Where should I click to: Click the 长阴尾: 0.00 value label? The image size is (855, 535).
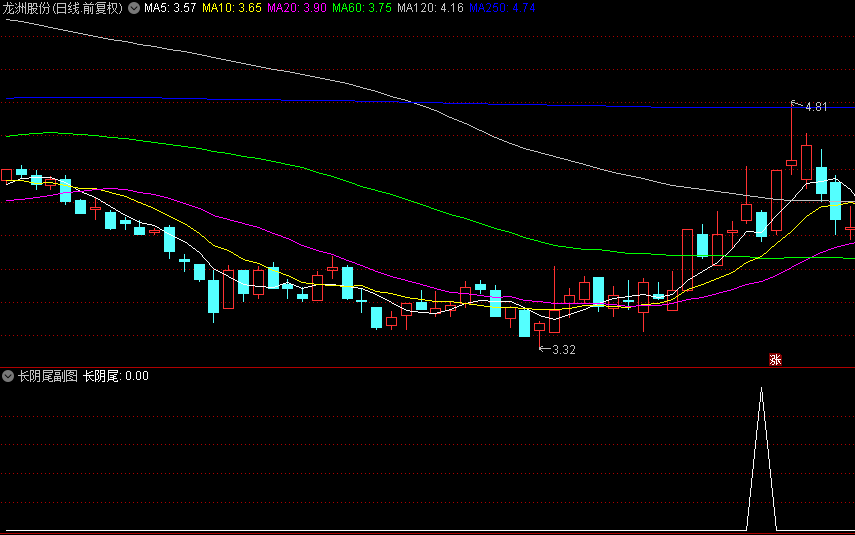point(116,376)
